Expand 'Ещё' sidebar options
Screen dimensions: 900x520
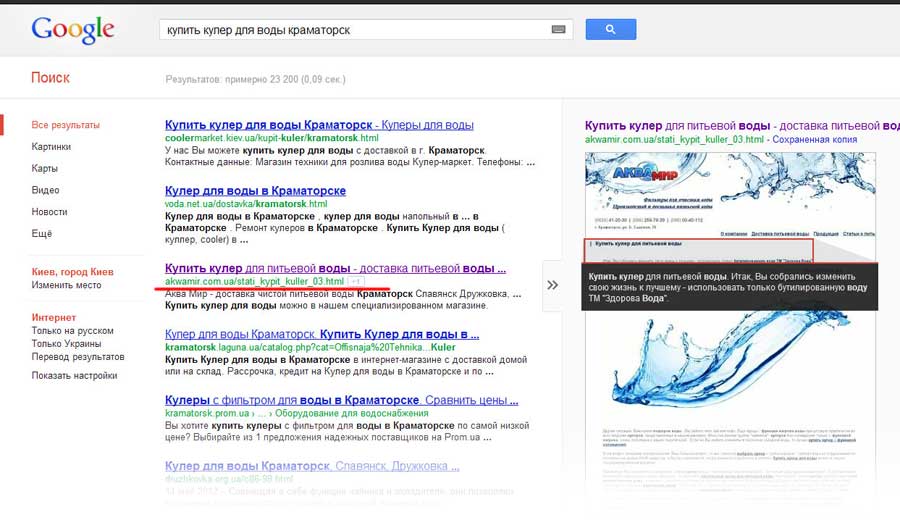pyautogui.click(x=41, y=234)
